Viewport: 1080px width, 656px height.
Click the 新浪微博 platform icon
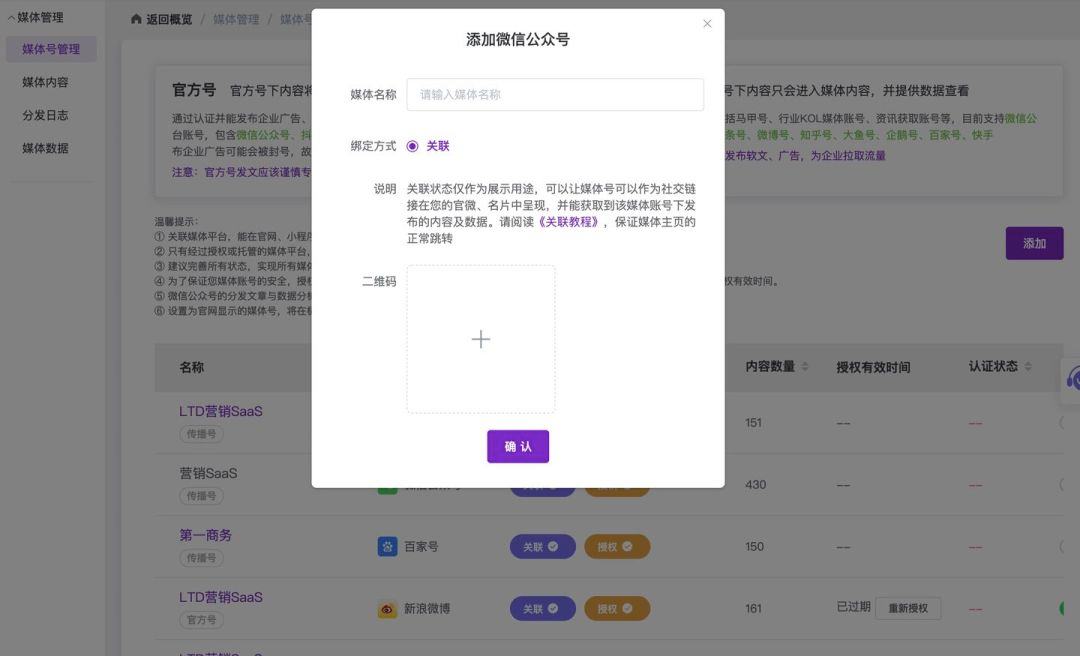coord(387,609)
